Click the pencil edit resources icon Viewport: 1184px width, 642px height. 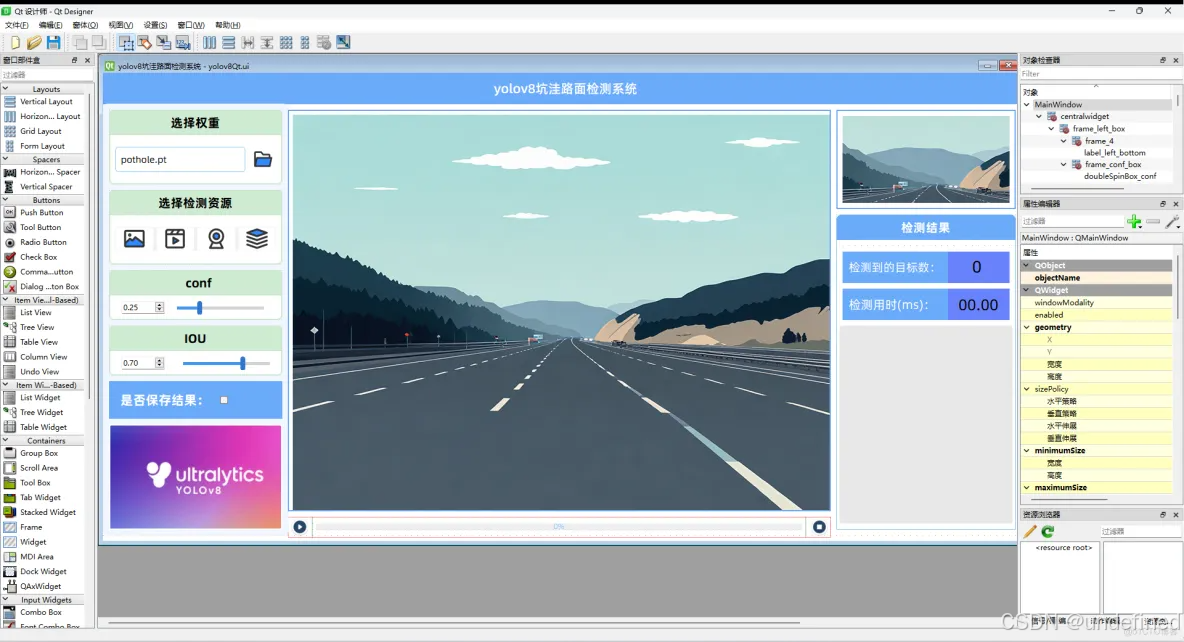(x=1030, y=532)
